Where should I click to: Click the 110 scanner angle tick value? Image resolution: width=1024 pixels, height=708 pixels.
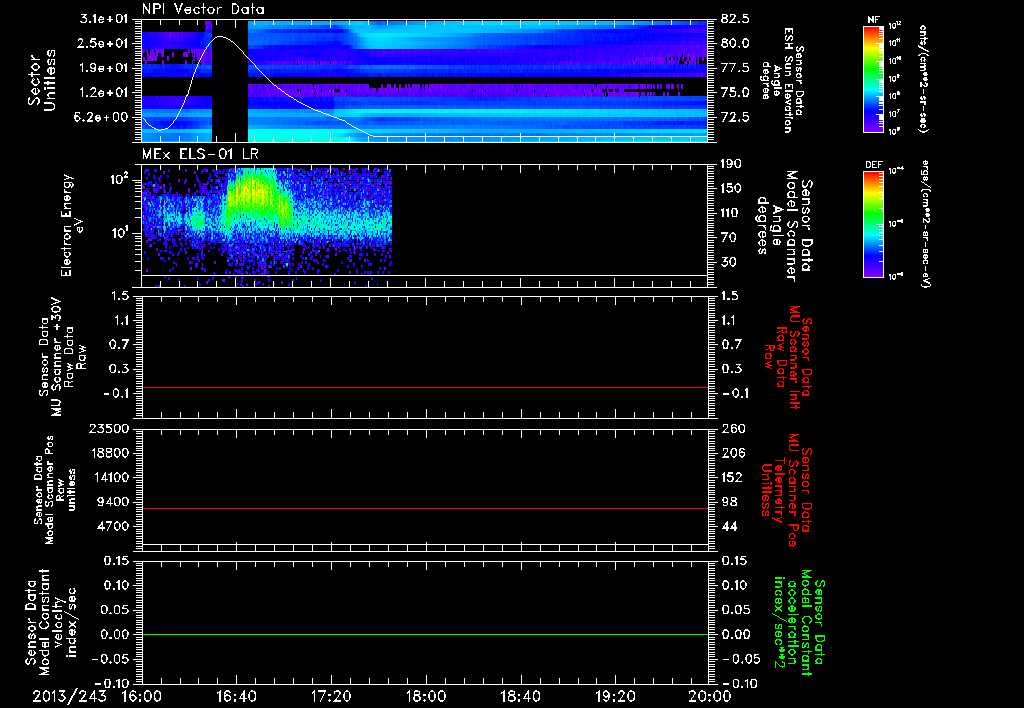click(731, 213)
